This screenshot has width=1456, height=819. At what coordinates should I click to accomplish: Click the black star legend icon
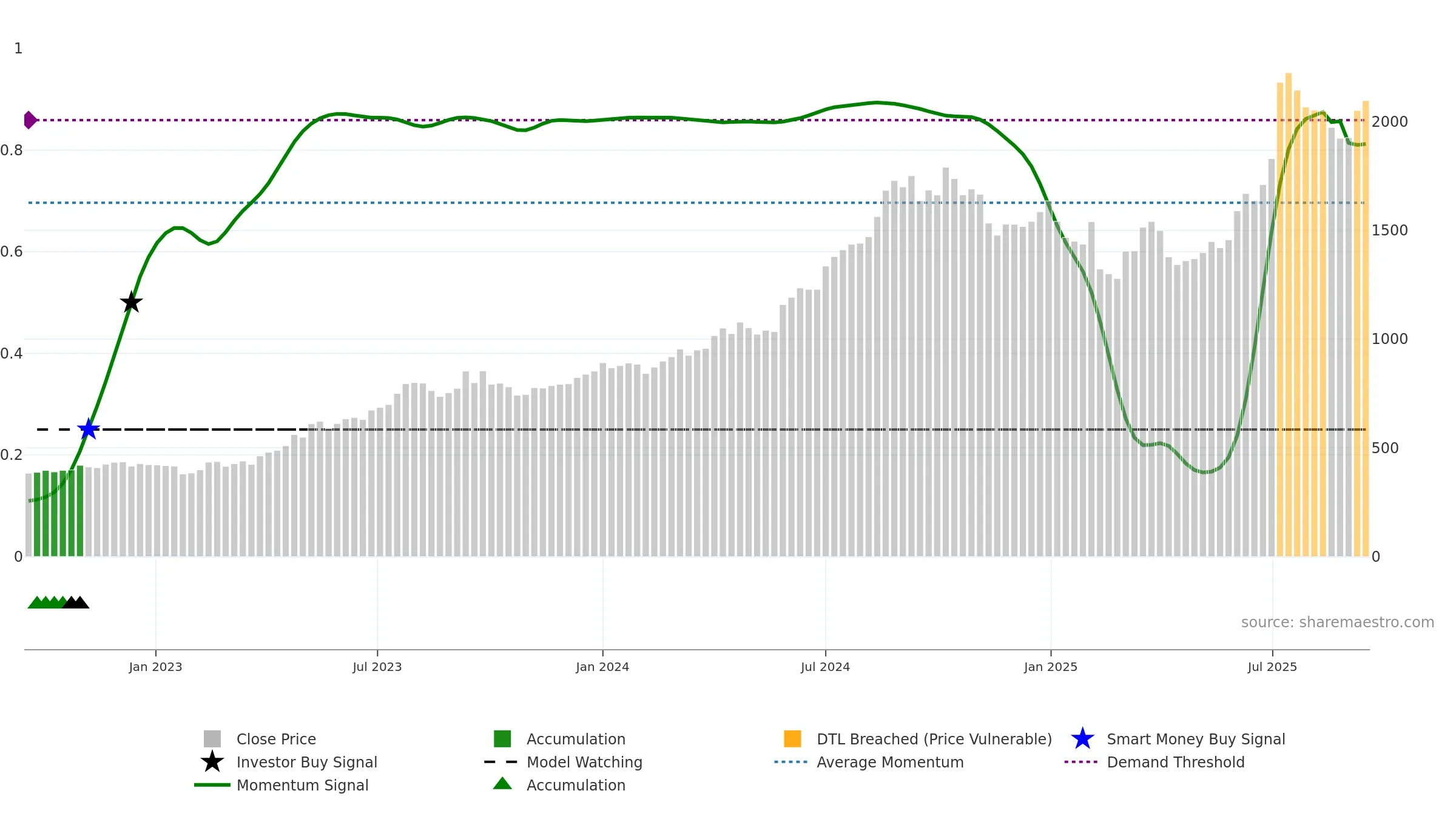click(212, 761)
